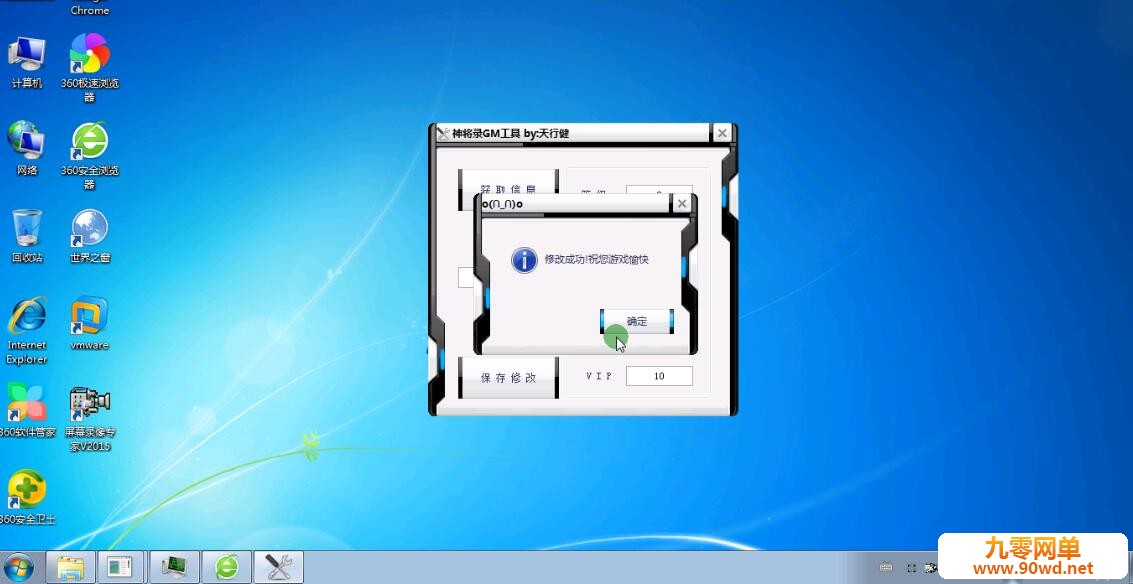Select the vmware desktop shortcut
Viewport: 1133px width, 584px height.
pos(90,324)
